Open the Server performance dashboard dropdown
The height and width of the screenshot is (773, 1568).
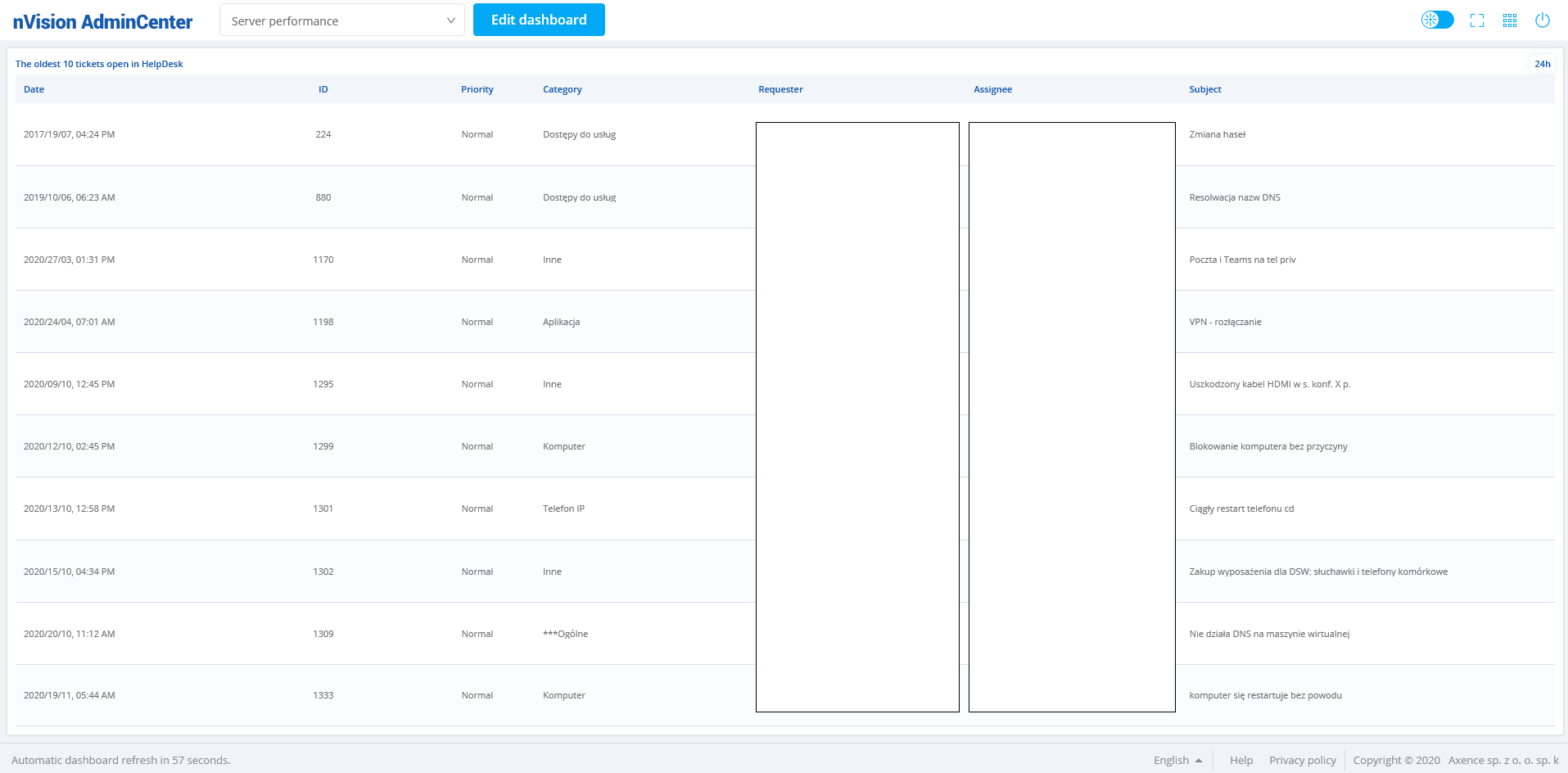click(341, 20)
